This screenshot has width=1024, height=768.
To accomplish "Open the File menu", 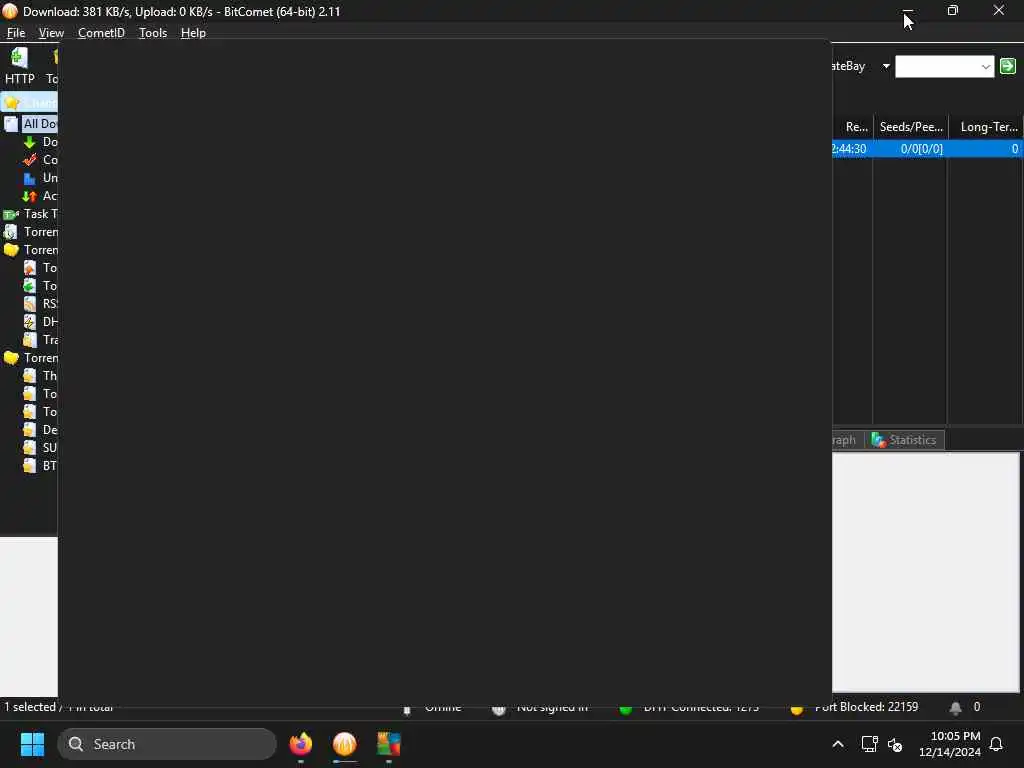I will coord(16,33).
